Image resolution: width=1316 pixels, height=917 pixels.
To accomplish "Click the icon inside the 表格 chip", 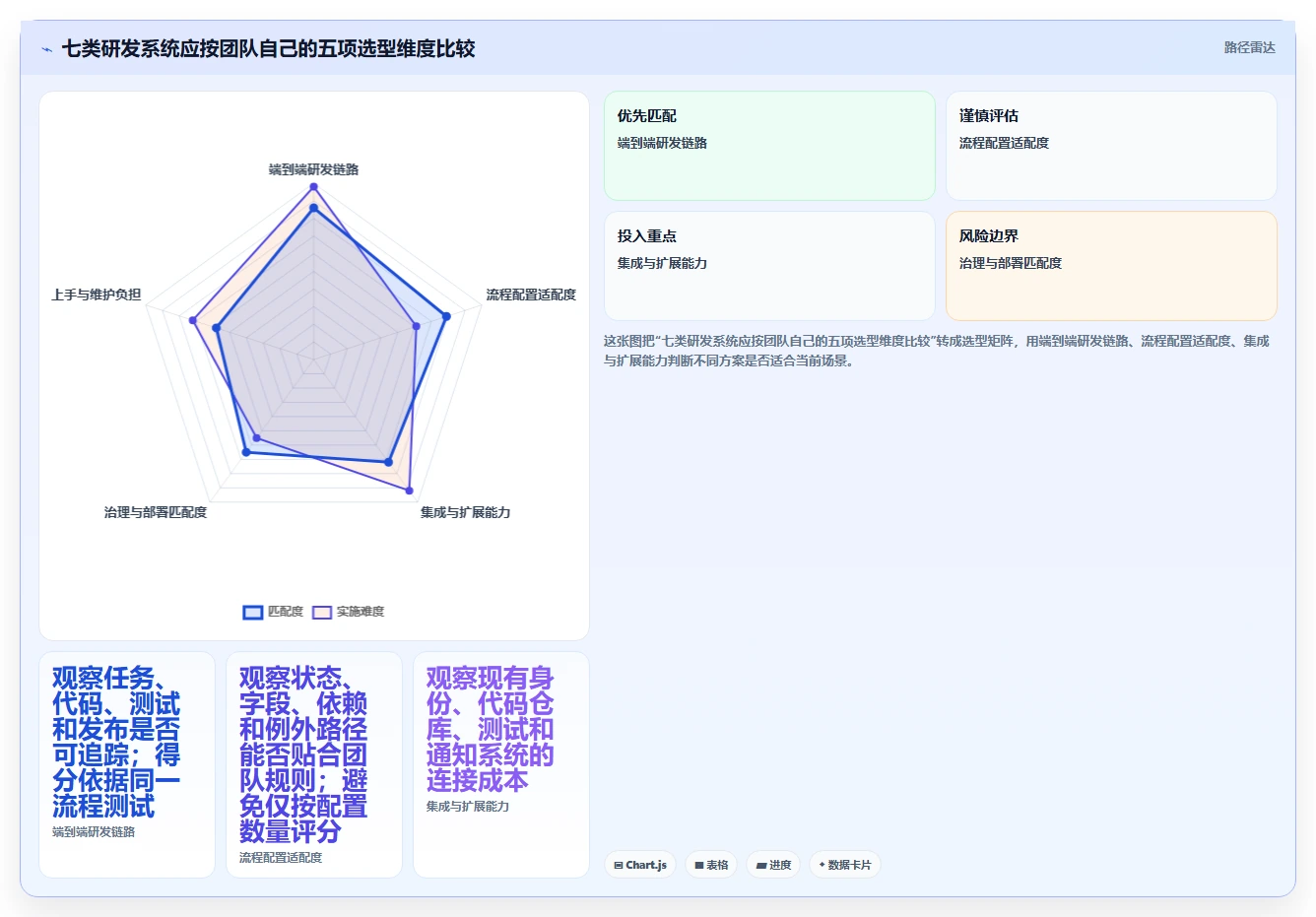I will [699, 865].
